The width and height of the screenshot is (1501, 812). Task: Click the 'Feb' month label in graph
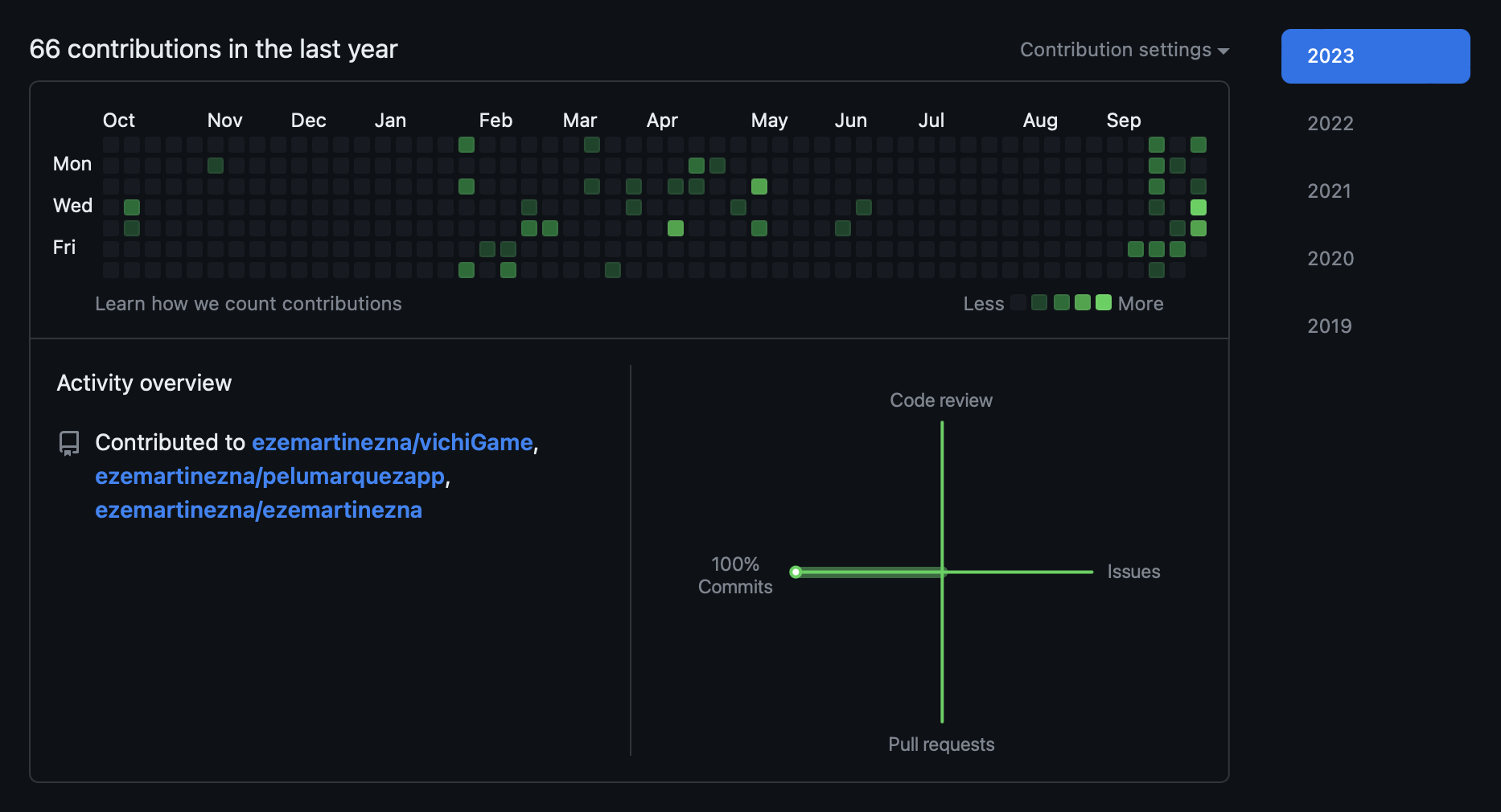click(496, 121)
